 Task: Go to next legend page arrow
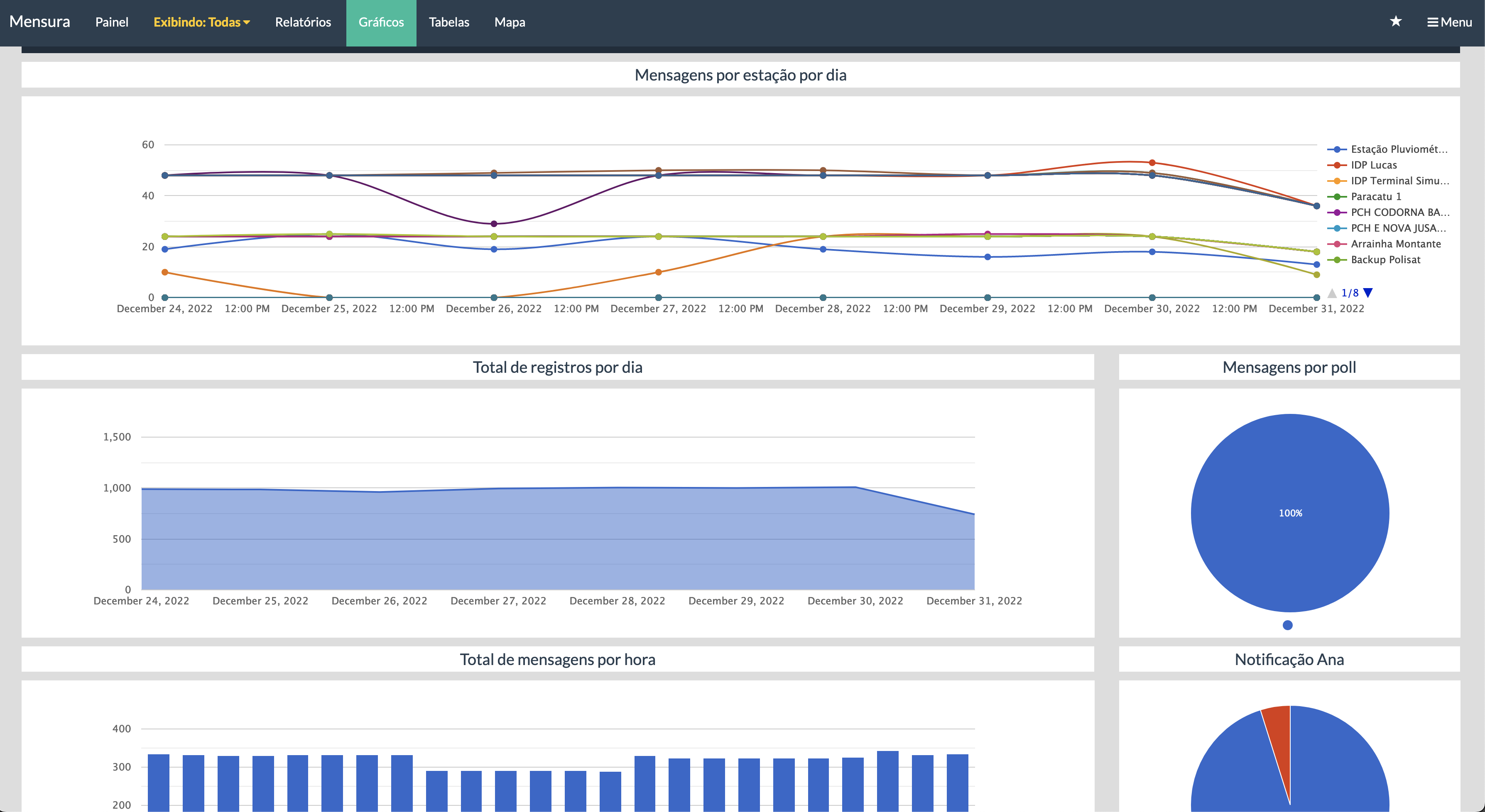[x=1368, y=293]
